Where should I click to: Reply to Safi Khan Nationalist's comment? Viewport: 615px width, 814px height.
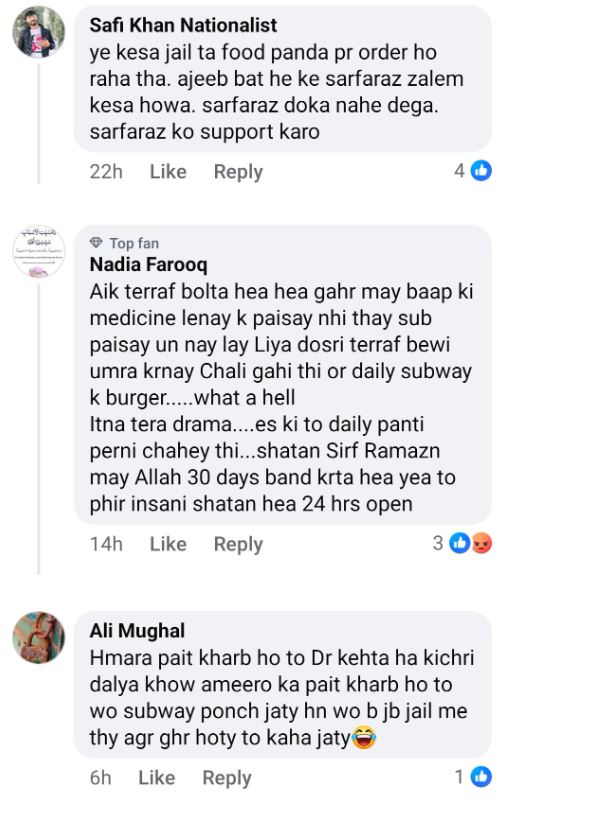tap(238, 172)
